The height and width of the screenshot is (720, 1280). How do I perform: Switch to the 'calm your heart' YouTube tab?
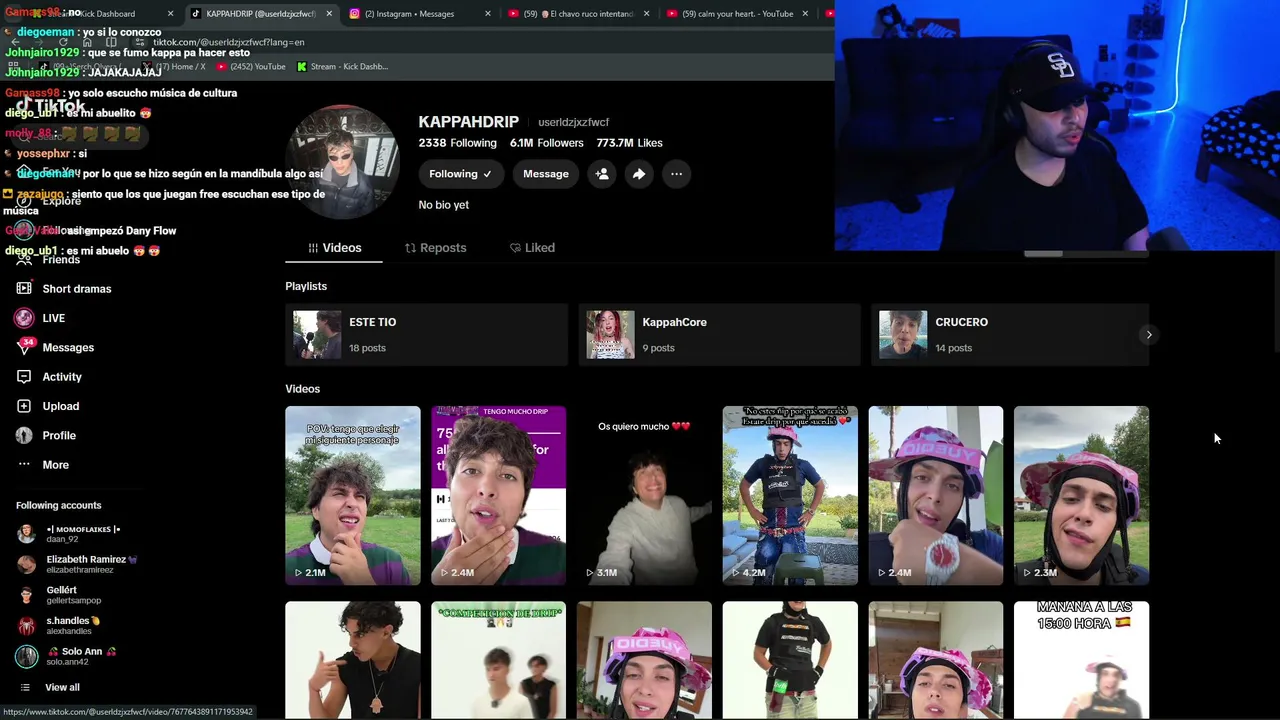pos(737,14)
